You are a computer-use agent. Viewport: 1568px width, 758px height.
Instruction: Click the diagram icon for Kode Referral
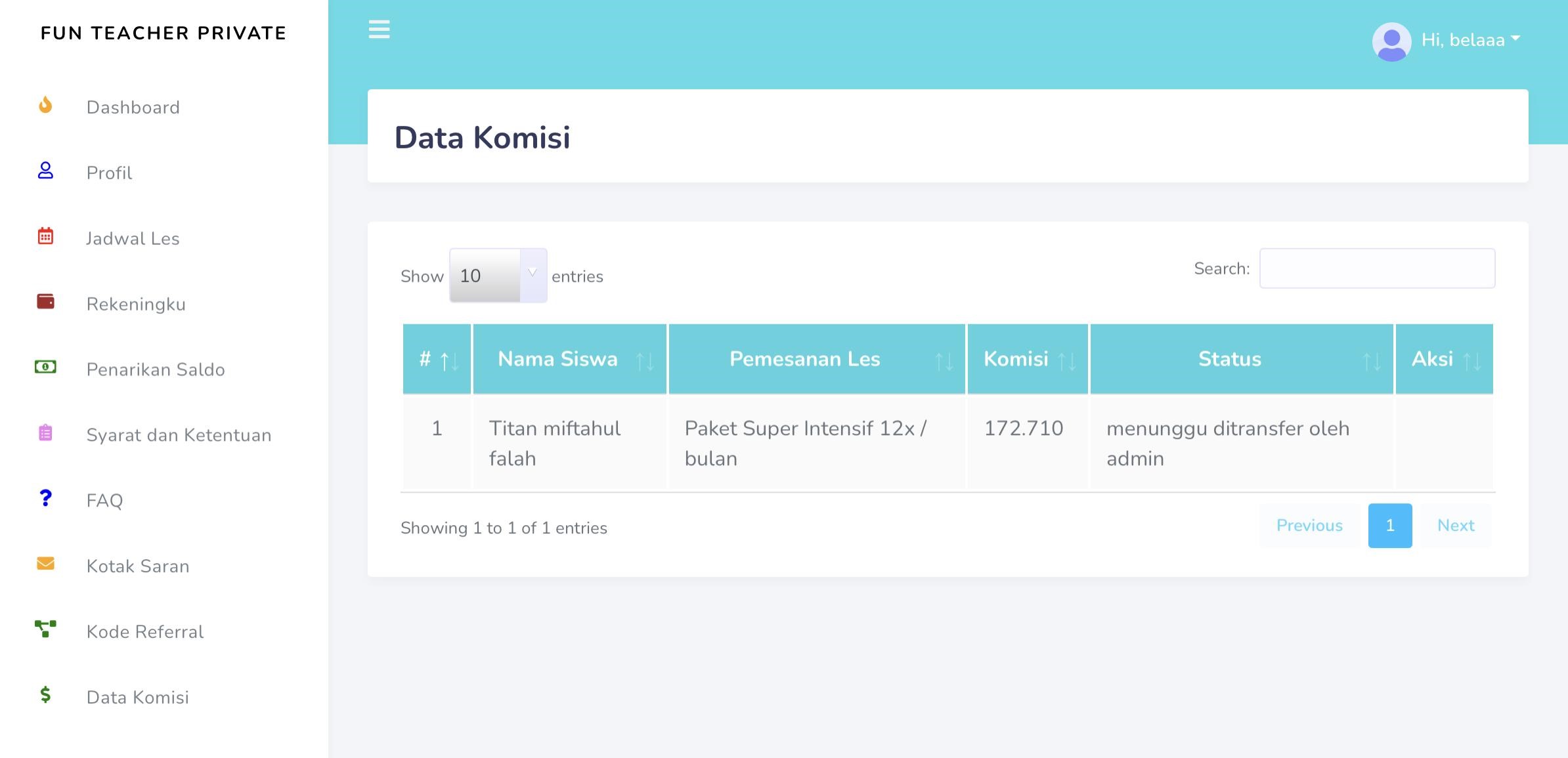tap(45, 629)
